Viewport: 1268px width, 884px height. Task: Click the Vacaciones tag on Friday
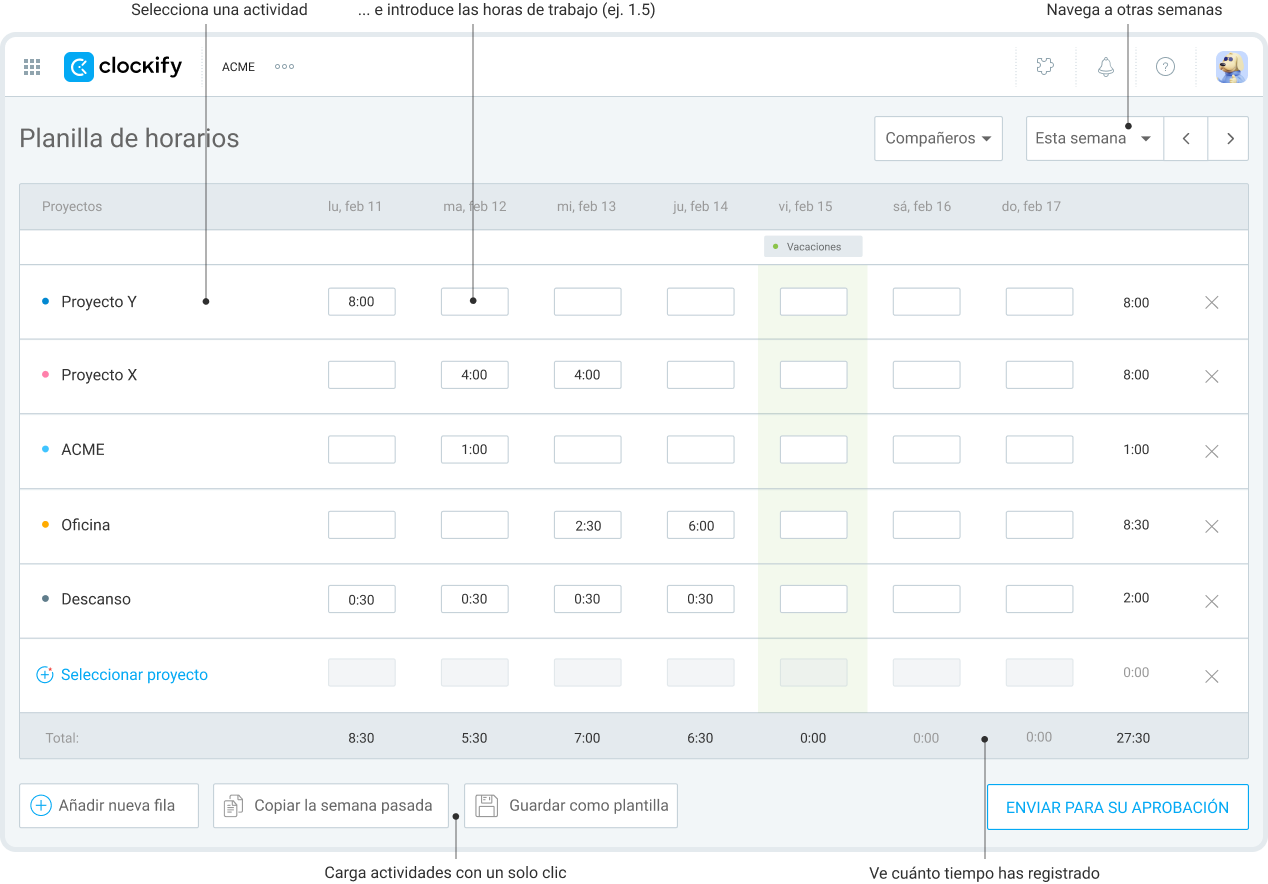pyautogui.click(x=813, y=247)
